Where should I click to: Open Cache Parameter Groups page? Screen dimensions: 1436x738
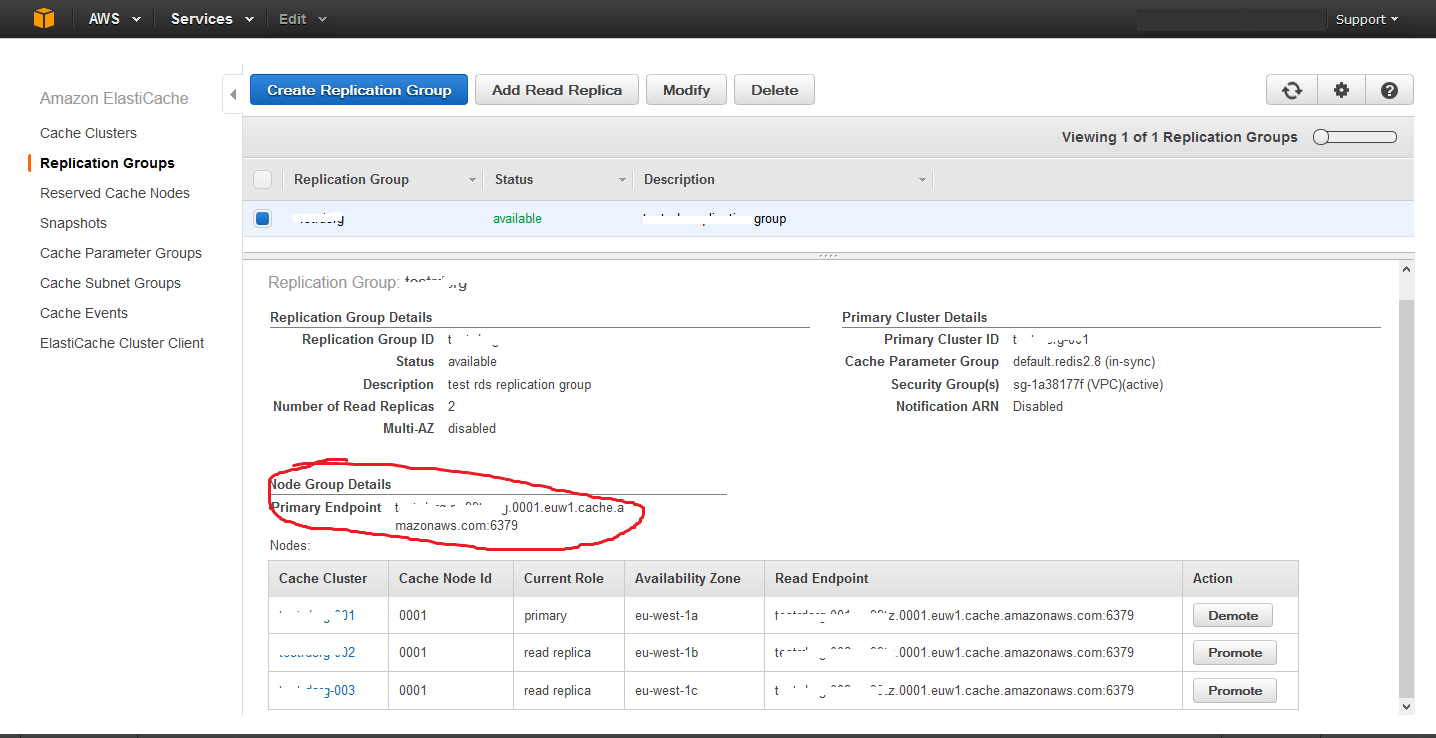pos(121,253)
